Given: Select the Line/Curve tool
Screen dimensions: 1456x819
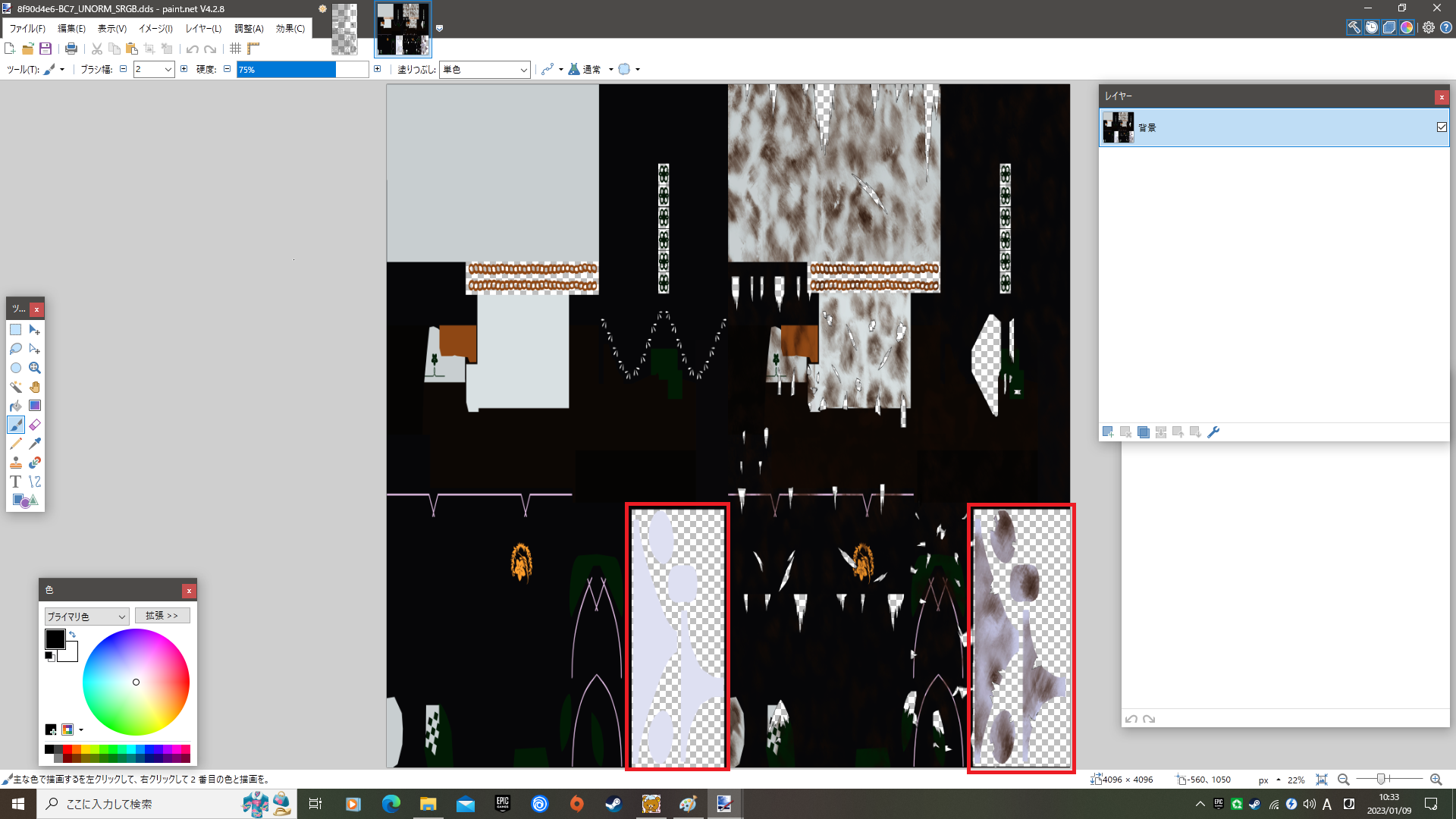Looking at the screenshot, I should (35, 482).
